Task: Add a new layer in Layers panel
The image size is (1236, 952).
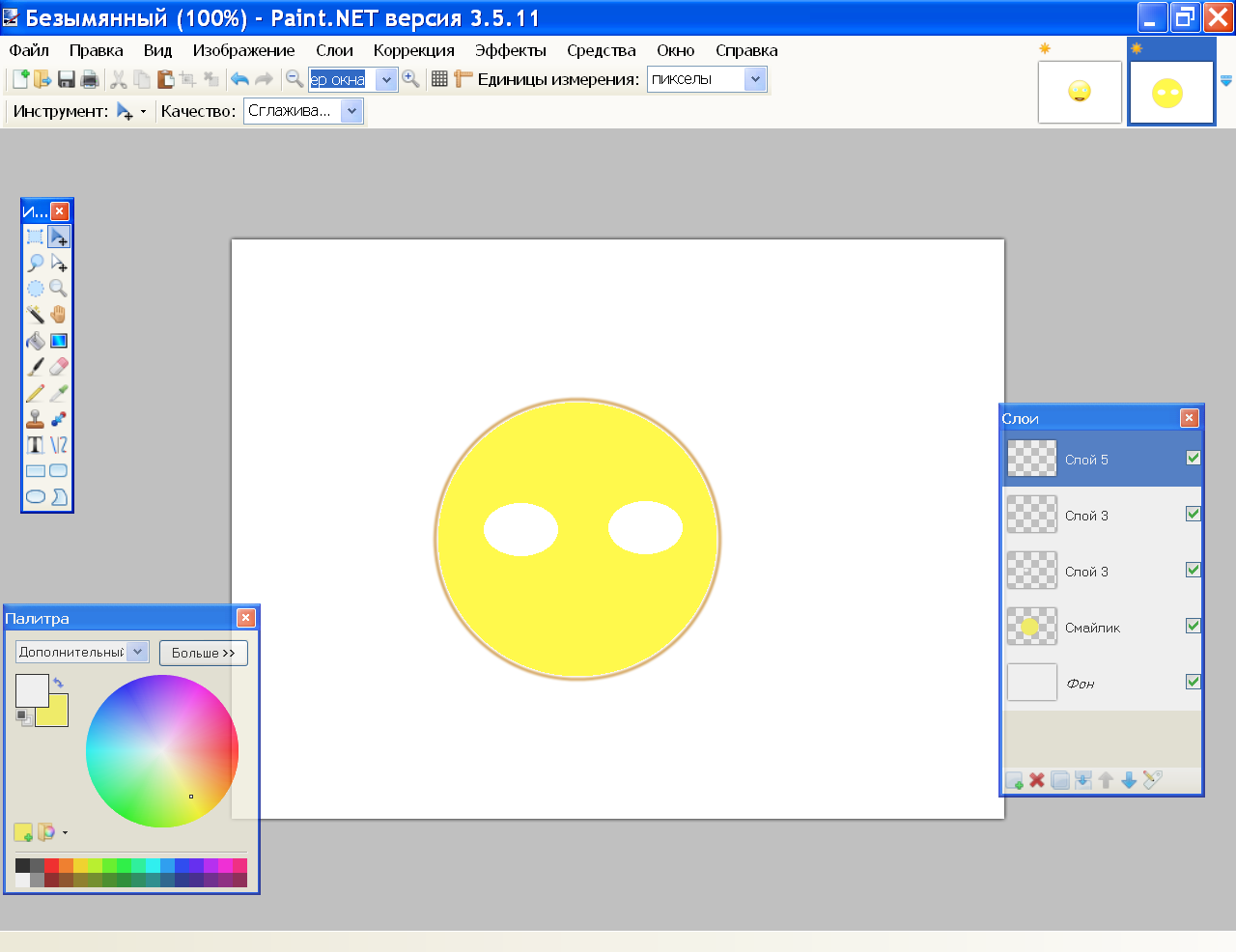Action: pos(1014,780)
